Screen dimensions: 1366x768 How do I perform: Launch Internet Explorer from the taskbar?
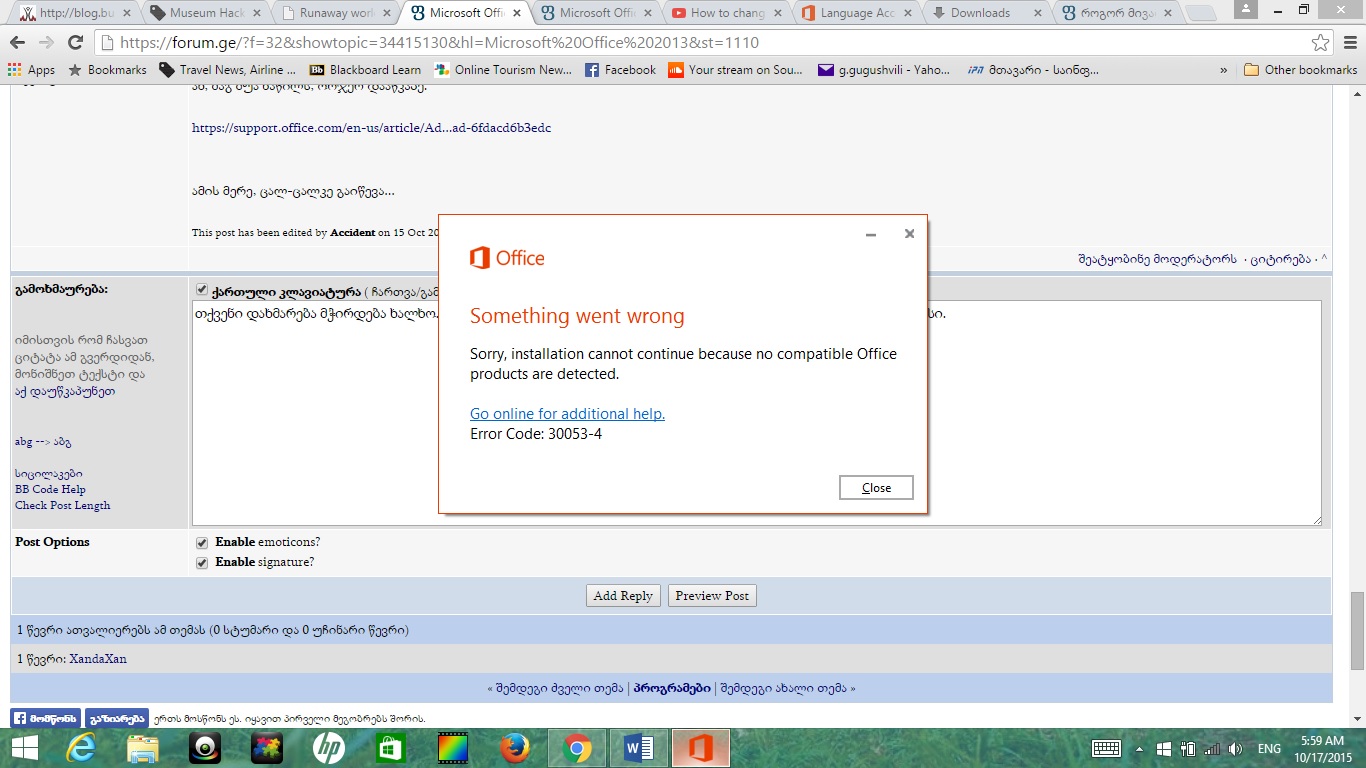click(x=80, y=748)
